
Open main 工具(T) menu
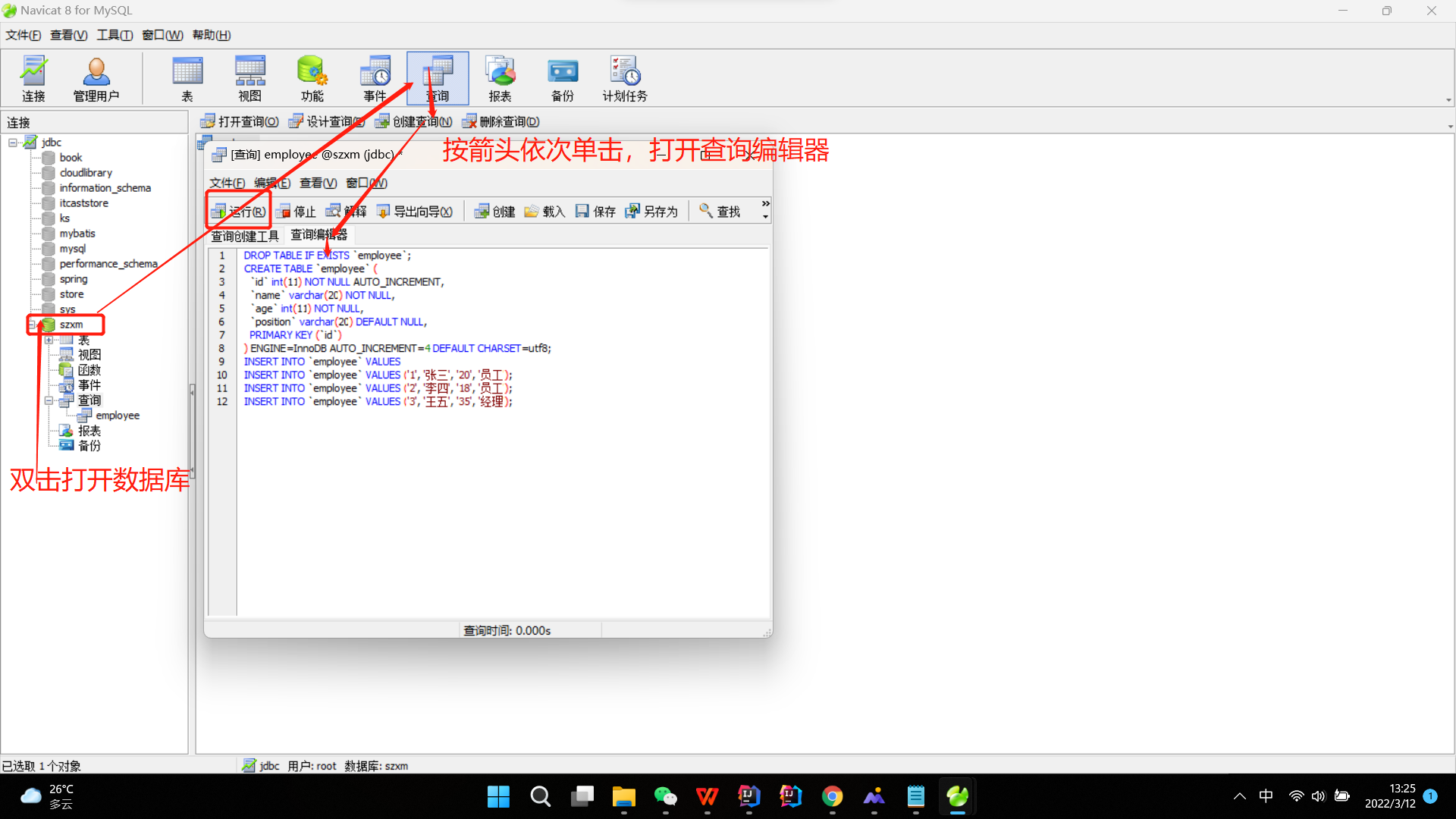tap(115, 35)
